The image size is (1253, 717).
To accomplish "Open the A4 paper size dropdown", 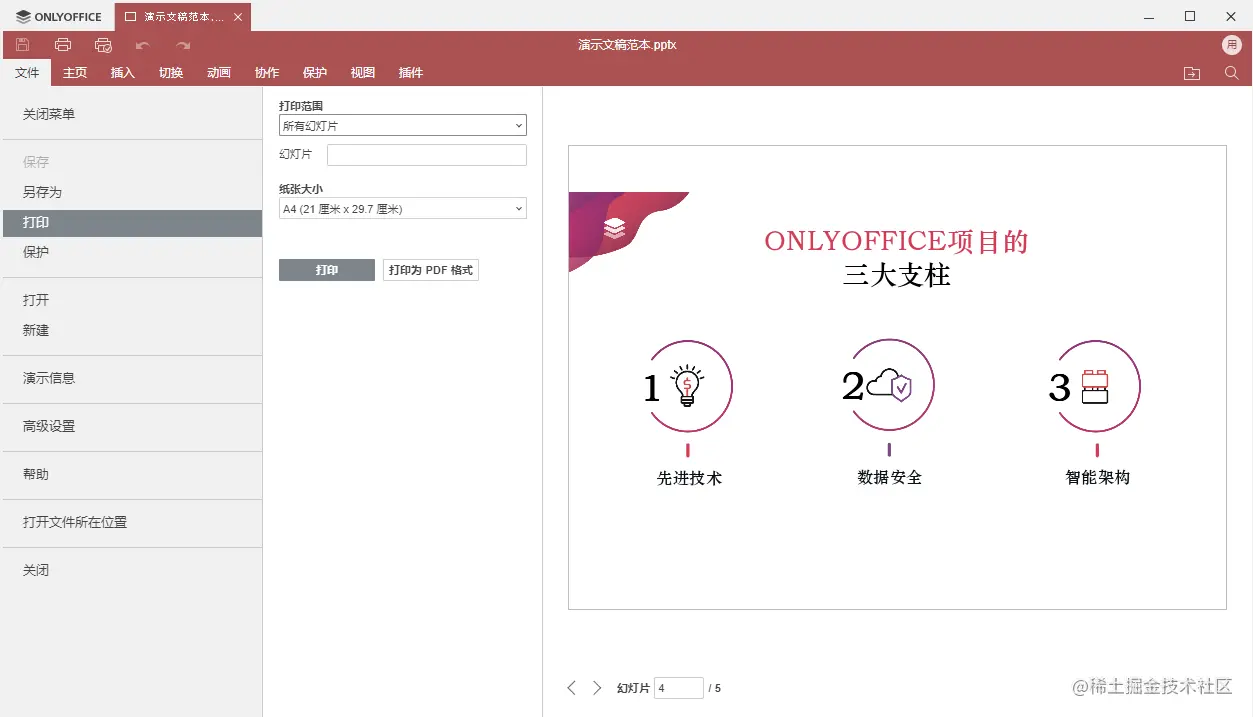I will 402,207.
